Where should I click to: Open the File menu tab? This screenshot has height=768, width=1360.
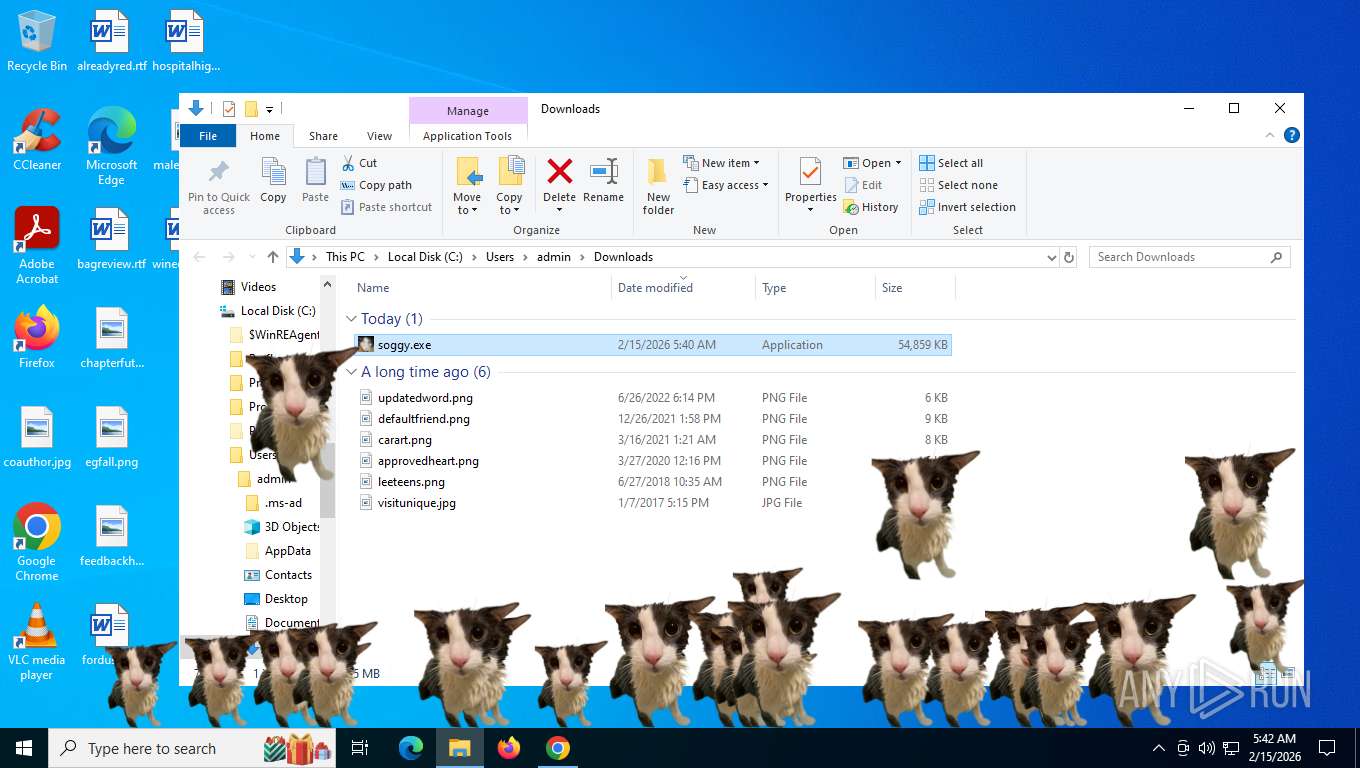(208, 136)
